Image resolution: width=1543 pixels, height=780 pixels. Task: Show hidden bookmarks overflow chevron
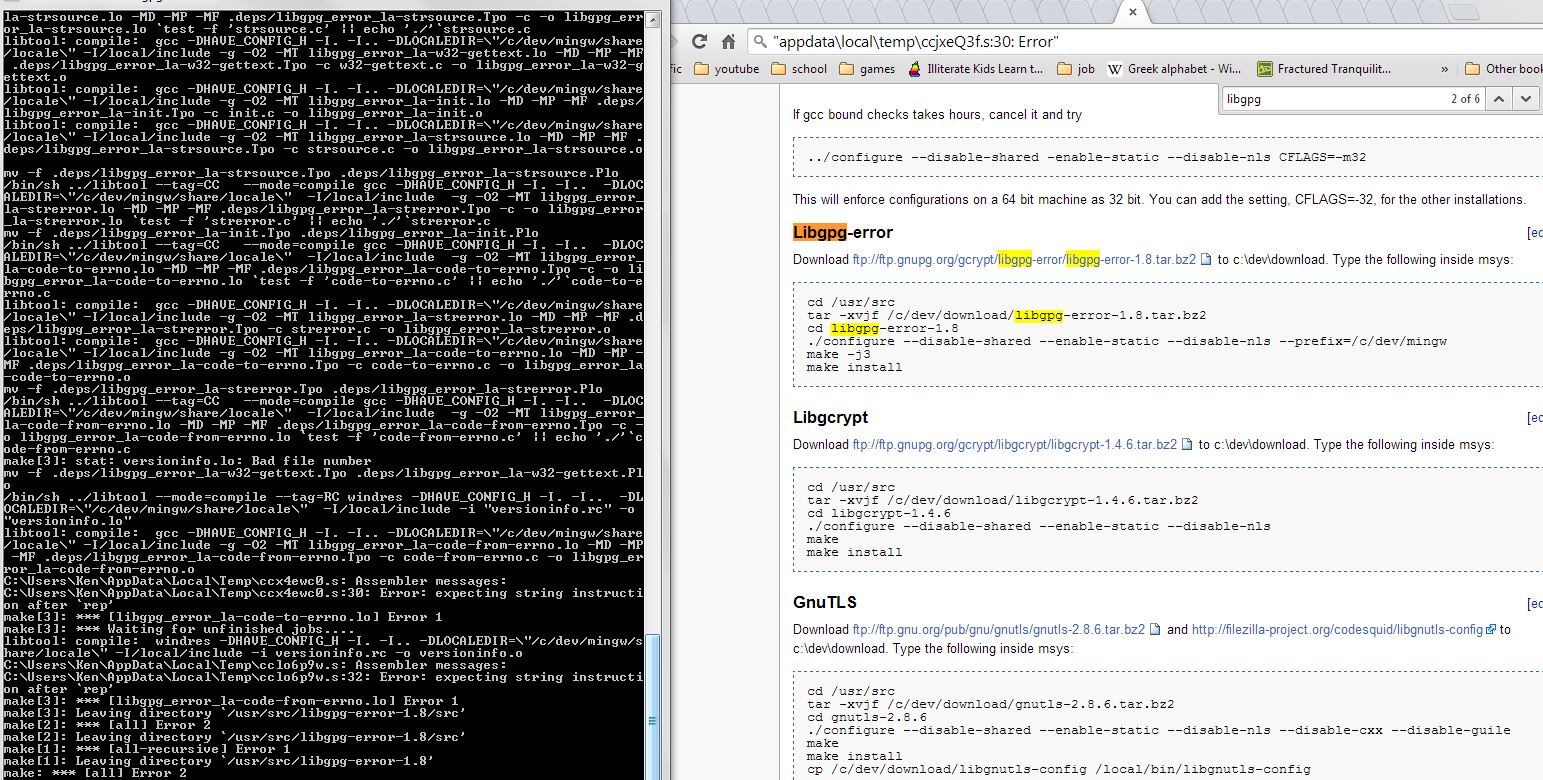pos(1444,69)
